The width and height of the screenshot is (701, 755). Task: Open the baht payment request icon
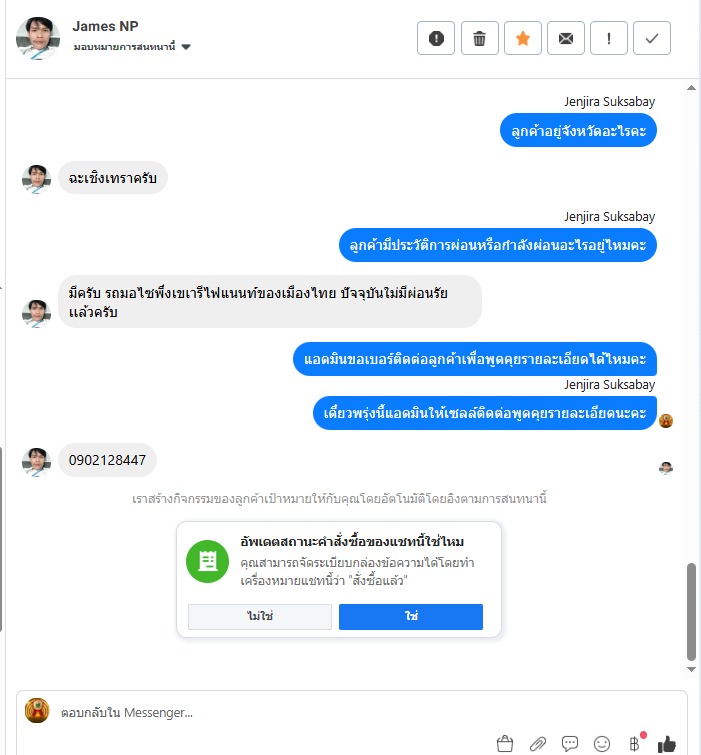[x=635, y=744]
